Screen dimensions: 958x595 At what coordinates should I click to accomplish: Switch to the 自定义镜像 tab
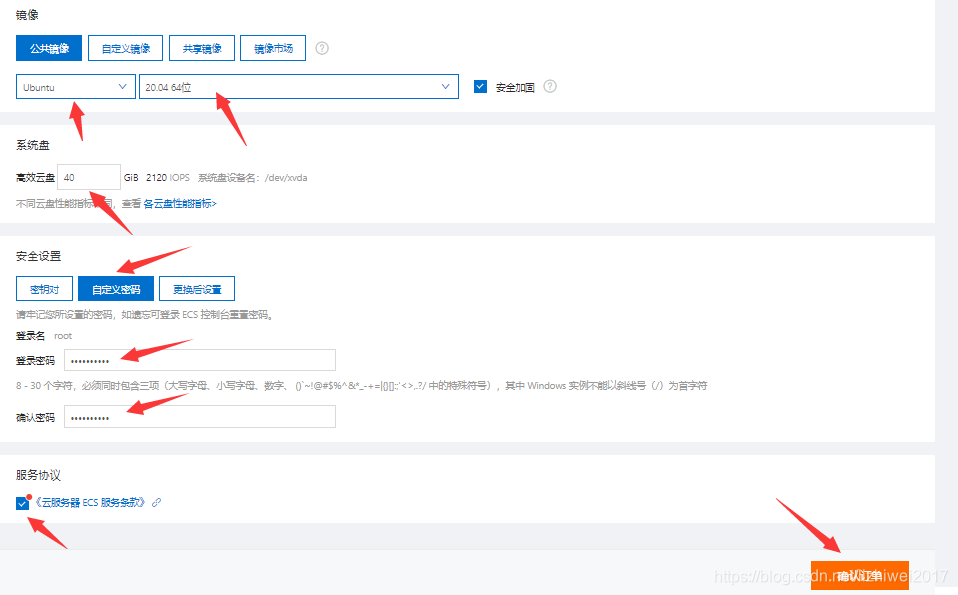point(125,48)
